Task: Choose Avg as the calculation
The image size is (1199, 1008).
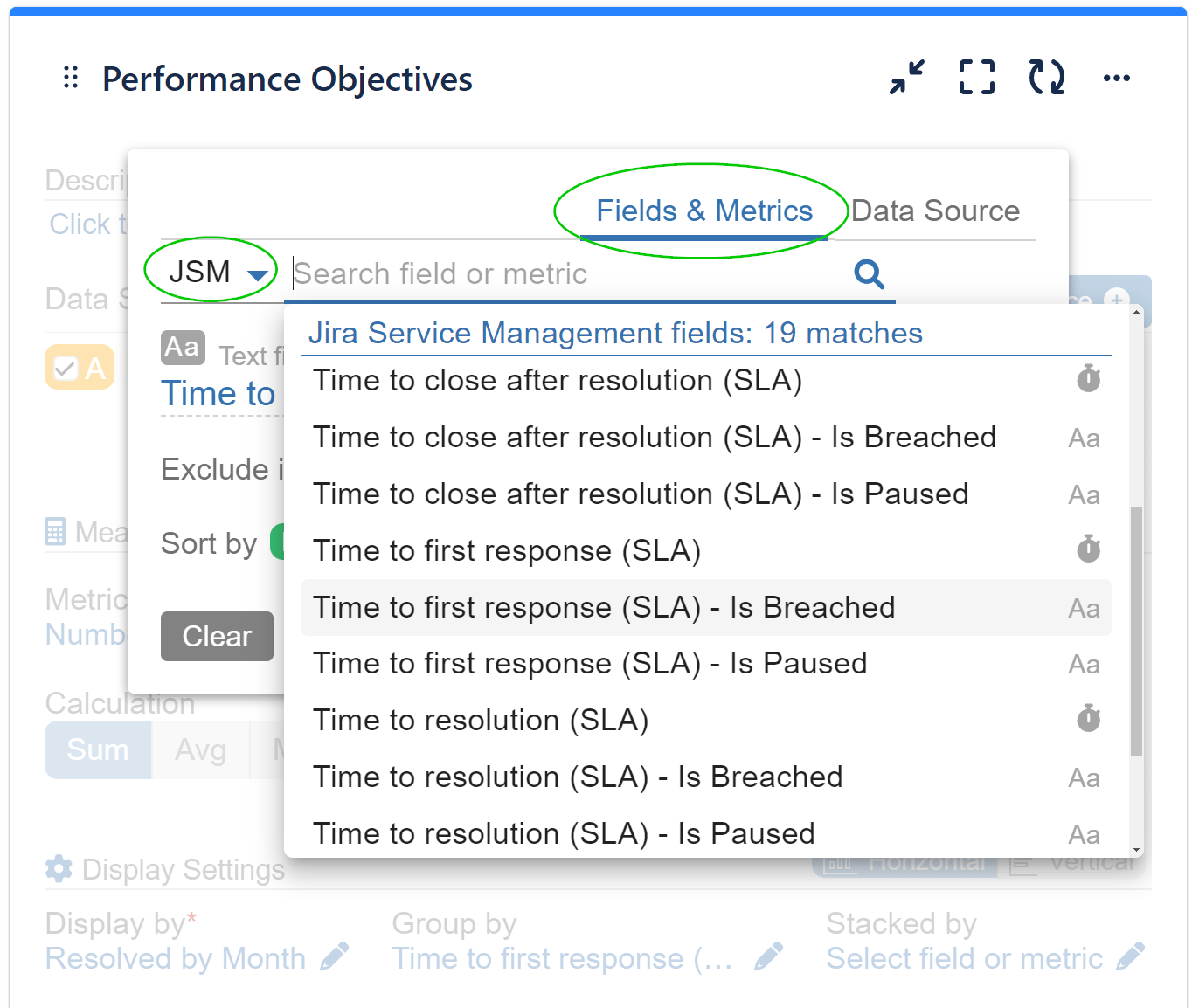Action: coord(200,749)
